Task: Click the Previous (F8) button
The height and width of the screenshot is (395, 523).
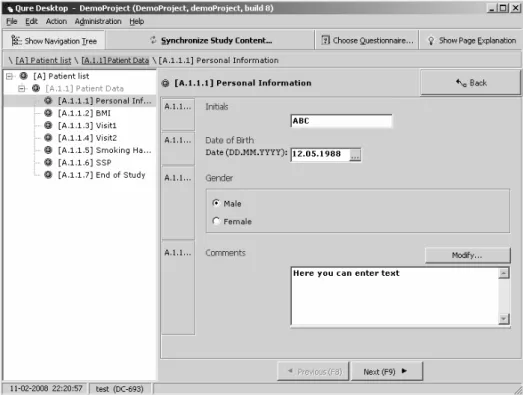Action: (x=314, y=371)
